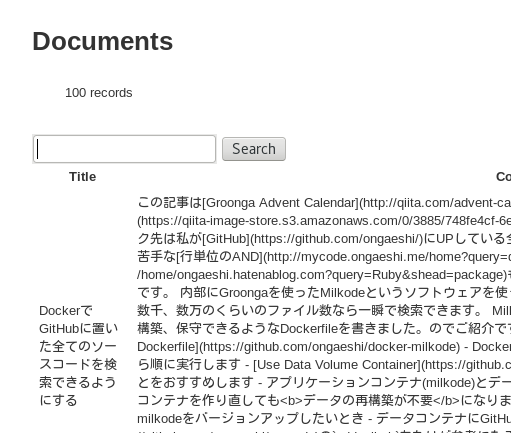The width and height of the screenshot is (511, 433).
Task: Click the document title "DockerでGitHubに置いた全てのソースコードを検索できるようにする"
Action: tap(79, 355)
